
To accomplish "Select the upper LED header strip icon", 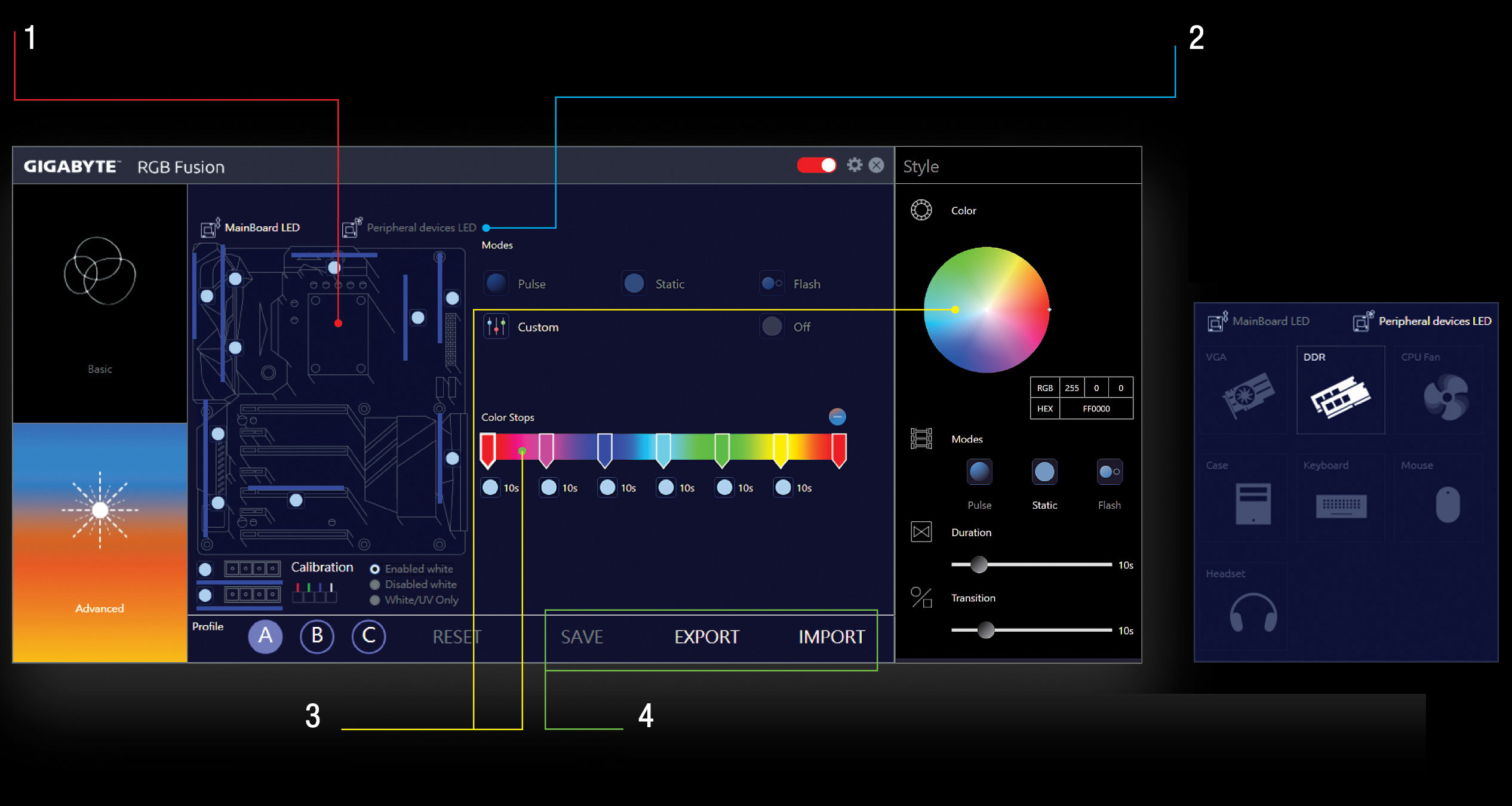I will (x=252, y=568).
